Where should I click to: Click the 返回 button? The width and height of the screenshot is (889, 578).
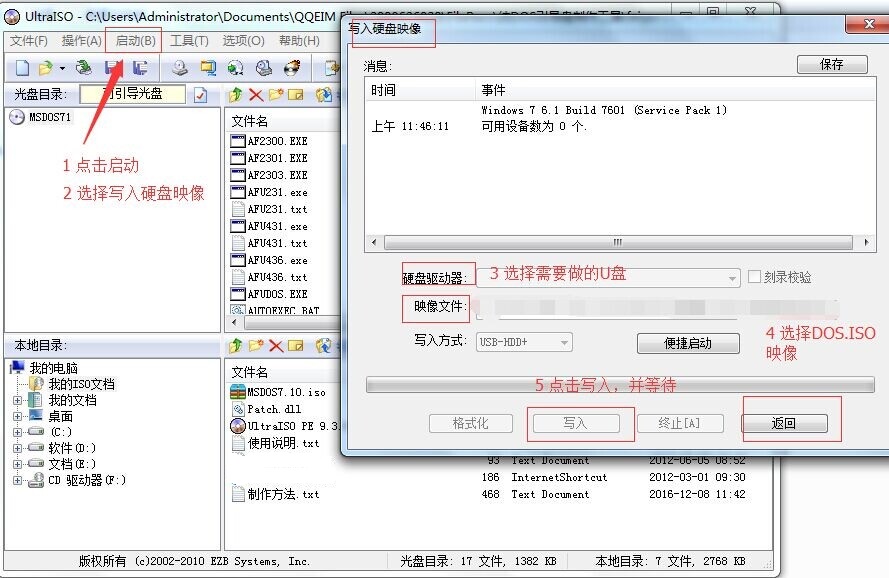[x=784, y=423]
